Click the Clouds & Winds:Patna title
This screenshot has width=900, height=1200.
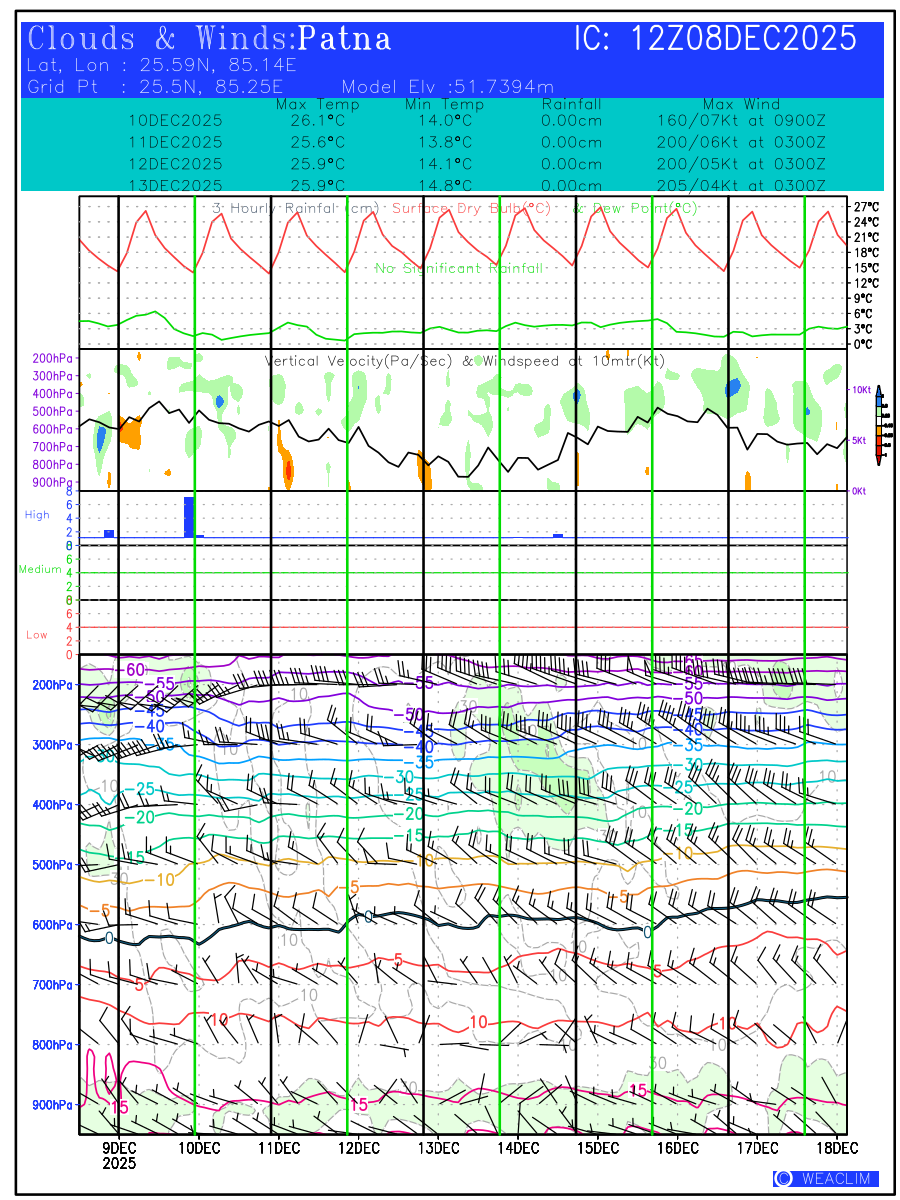[209, 39]
